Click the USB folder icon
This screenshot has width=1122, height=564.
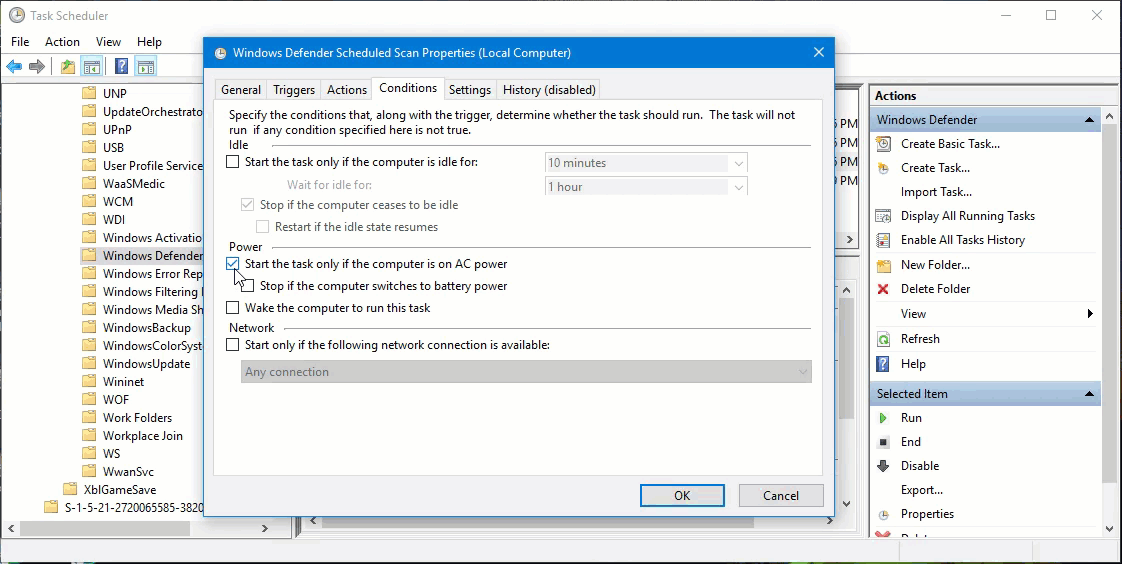pyautogui.click(x=89, y=147)
